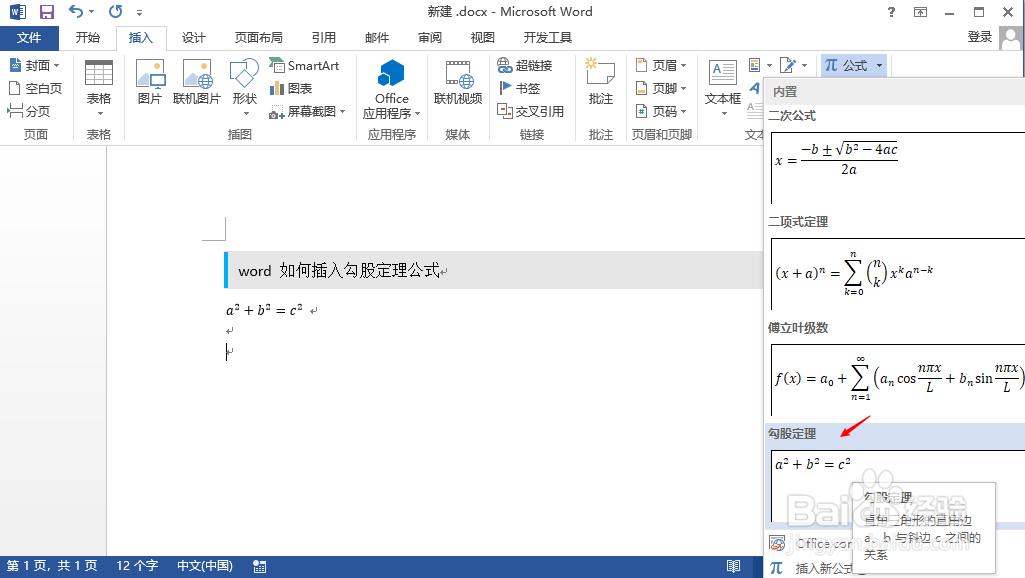The image size is (1025, 578).
Task: Click the Equation (公式) button
Action: tap(847, 65)
